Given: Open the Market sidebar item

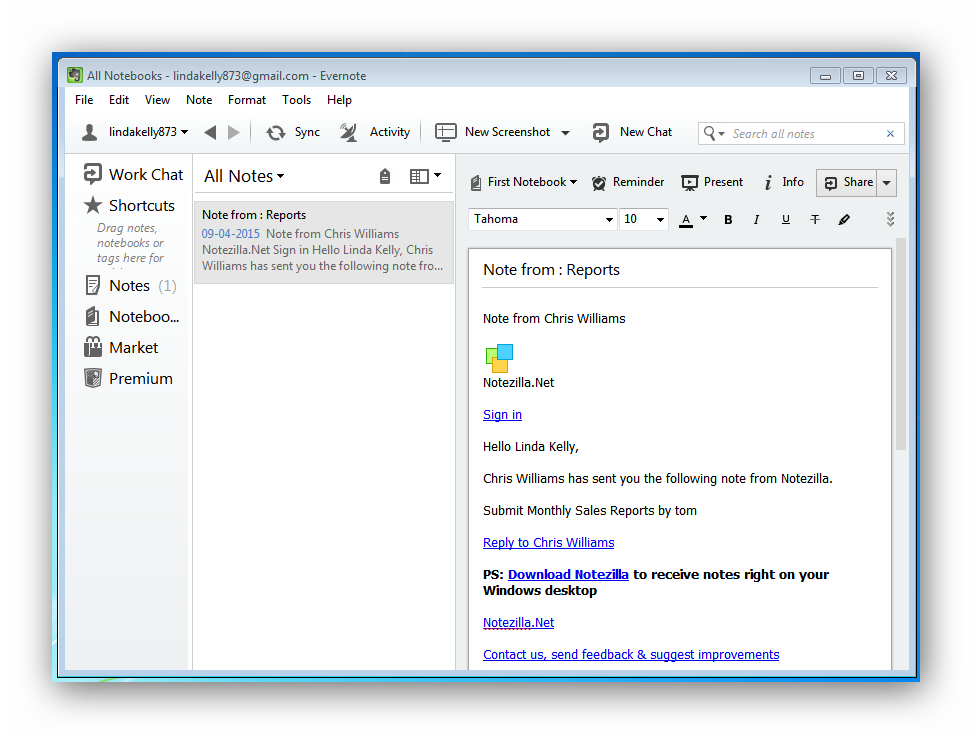Looking at the screenshot, I should point(121,348).
